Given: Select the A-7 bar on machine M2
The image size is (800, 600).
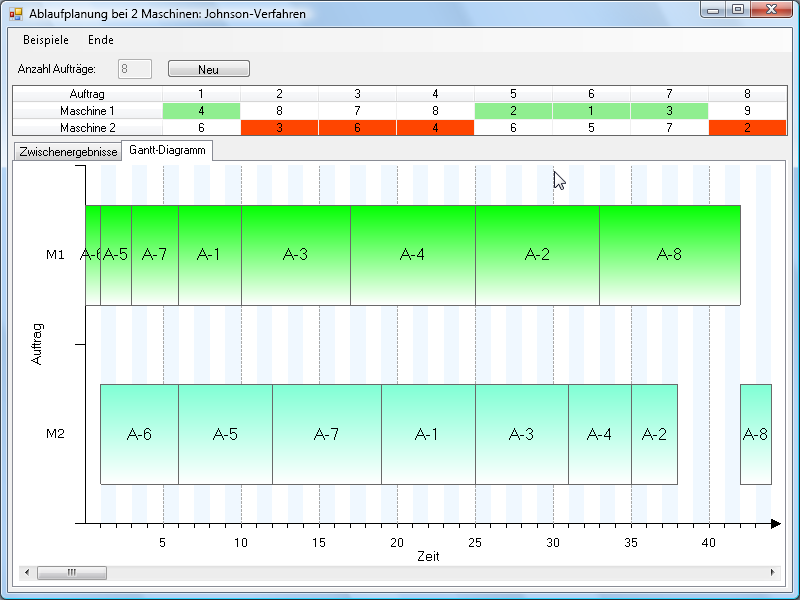Looking at the screenshot, I should click(x=326, y=434).
